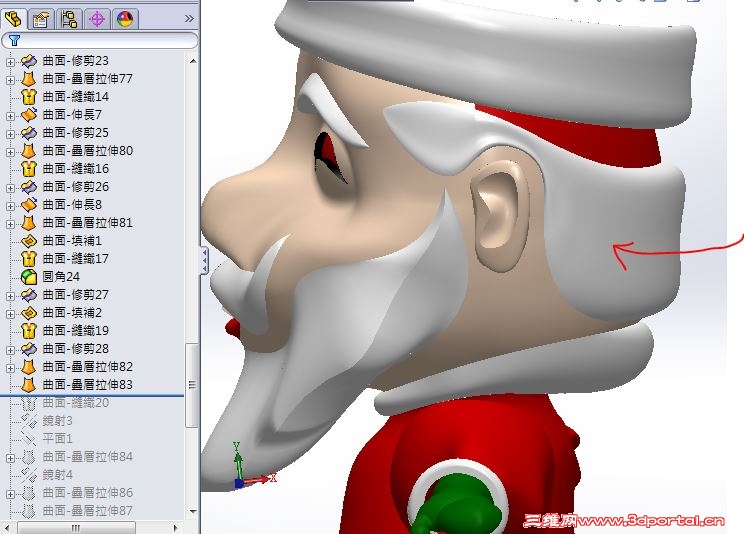The width and height of the screenshot is (744, 534).
Task: Click the extend icon of 曲面-伸長7
Action: point(29,115)
